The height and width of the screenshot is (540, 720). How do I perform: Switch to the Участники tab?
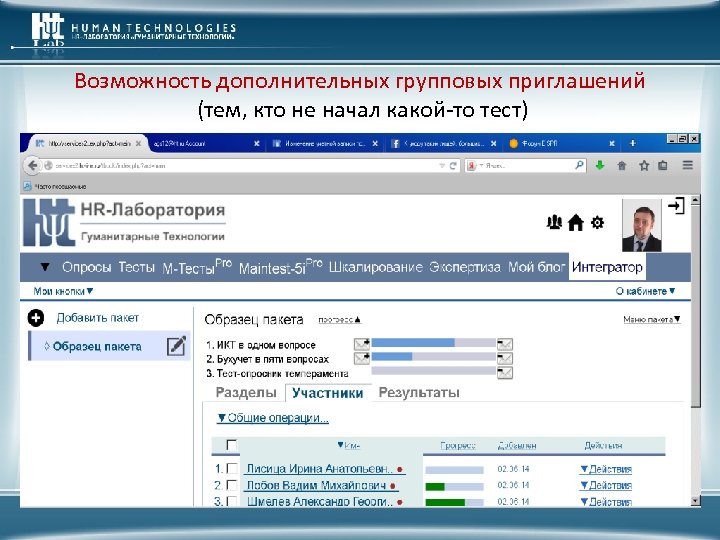click(328, 393)
